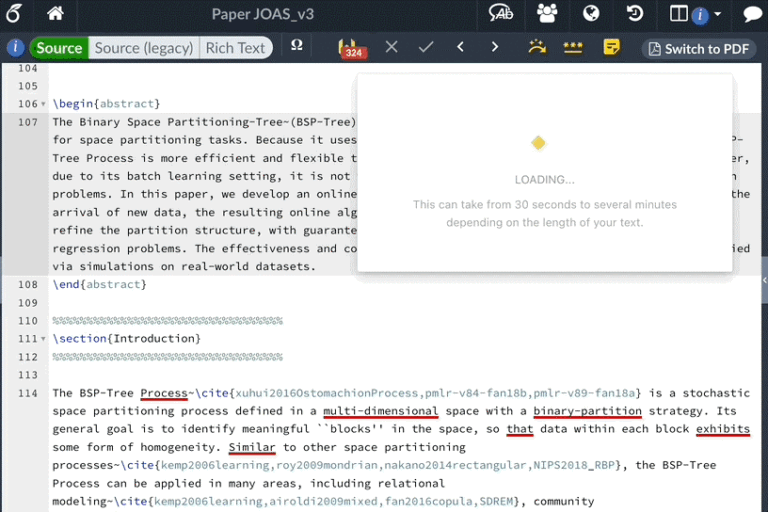Accept suggestion with the checkmark icon
This screenshot has width=768, height=512.
[426, 47]
